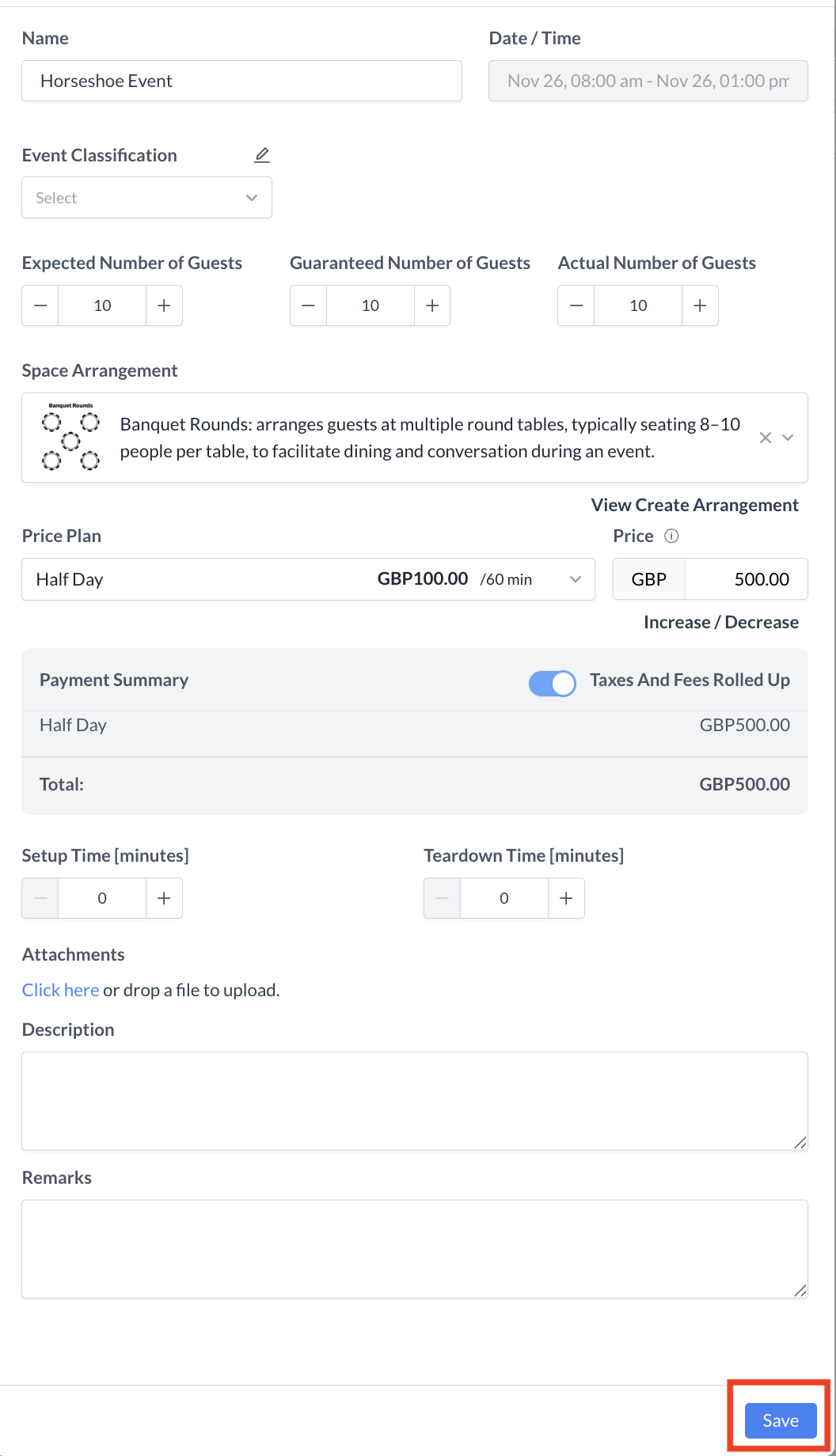836x1456 pixels.
Task: Open the Event Classification dropdown
Action: pos(146,198)
